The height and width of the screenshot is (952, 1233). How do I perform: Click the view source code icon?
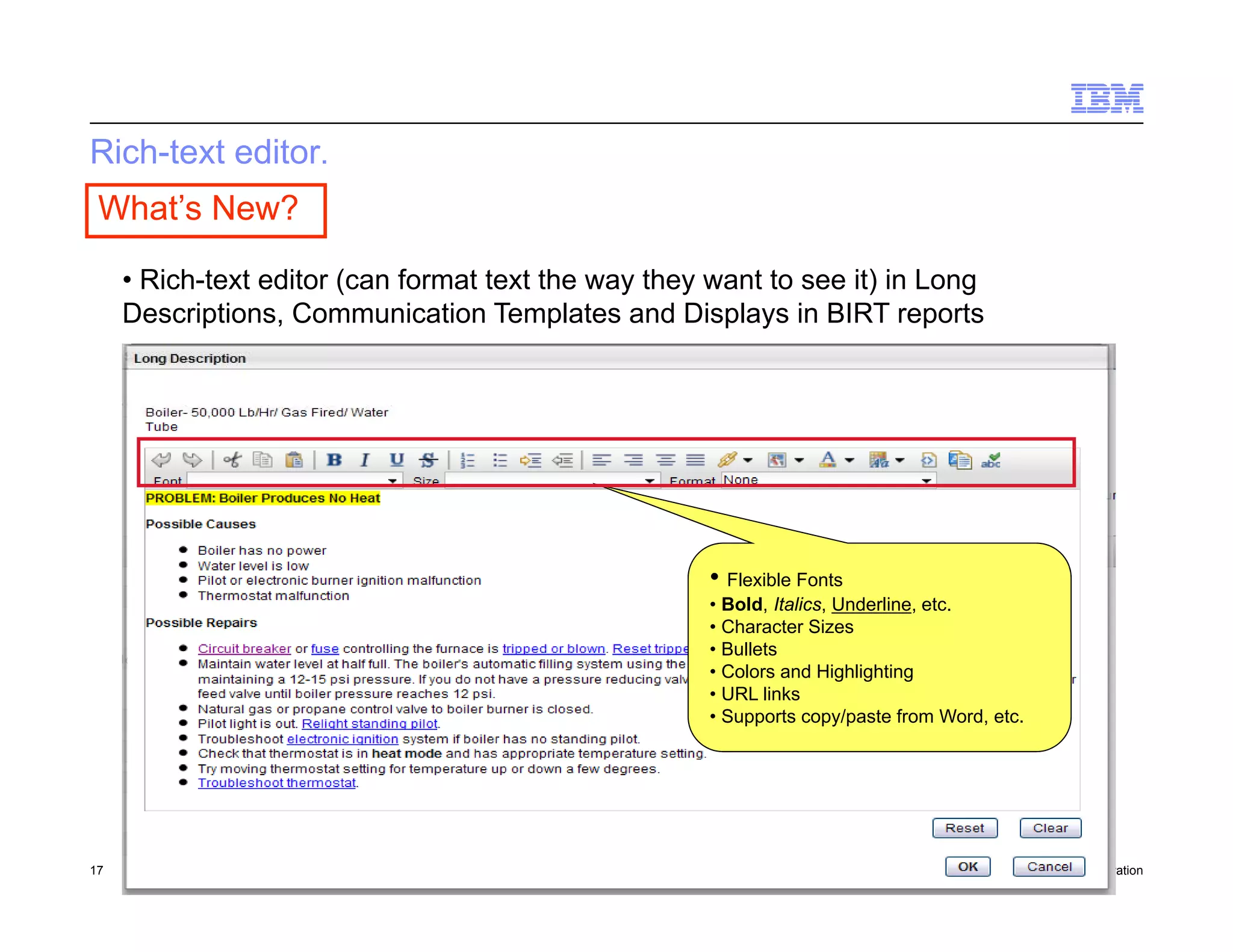coord(928,460)
